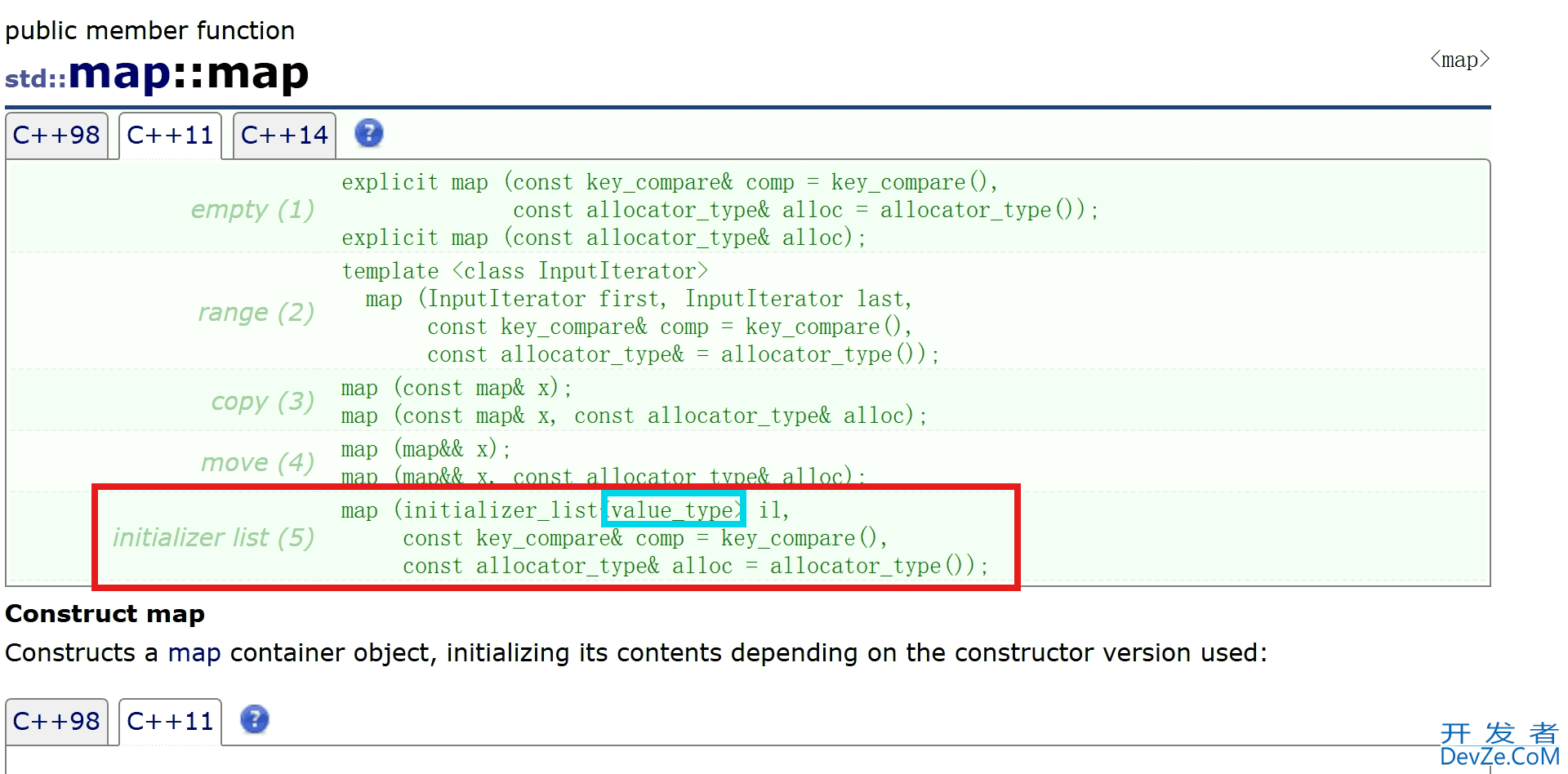Select lower C++98 tab under description

pyautogui.click(x=56, y=722)
